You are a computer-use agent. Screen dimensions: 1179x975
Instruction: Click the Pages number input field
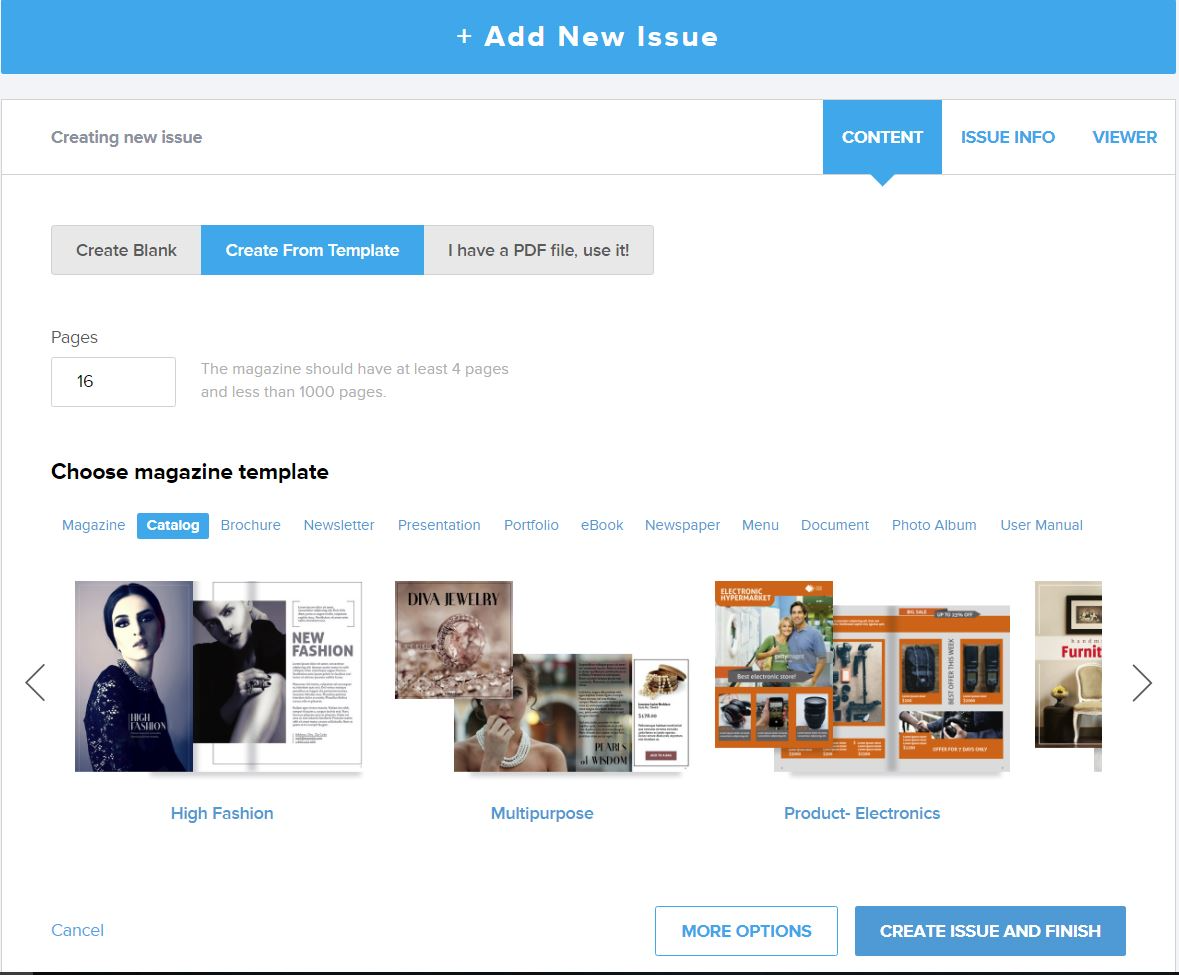(114, 382)
